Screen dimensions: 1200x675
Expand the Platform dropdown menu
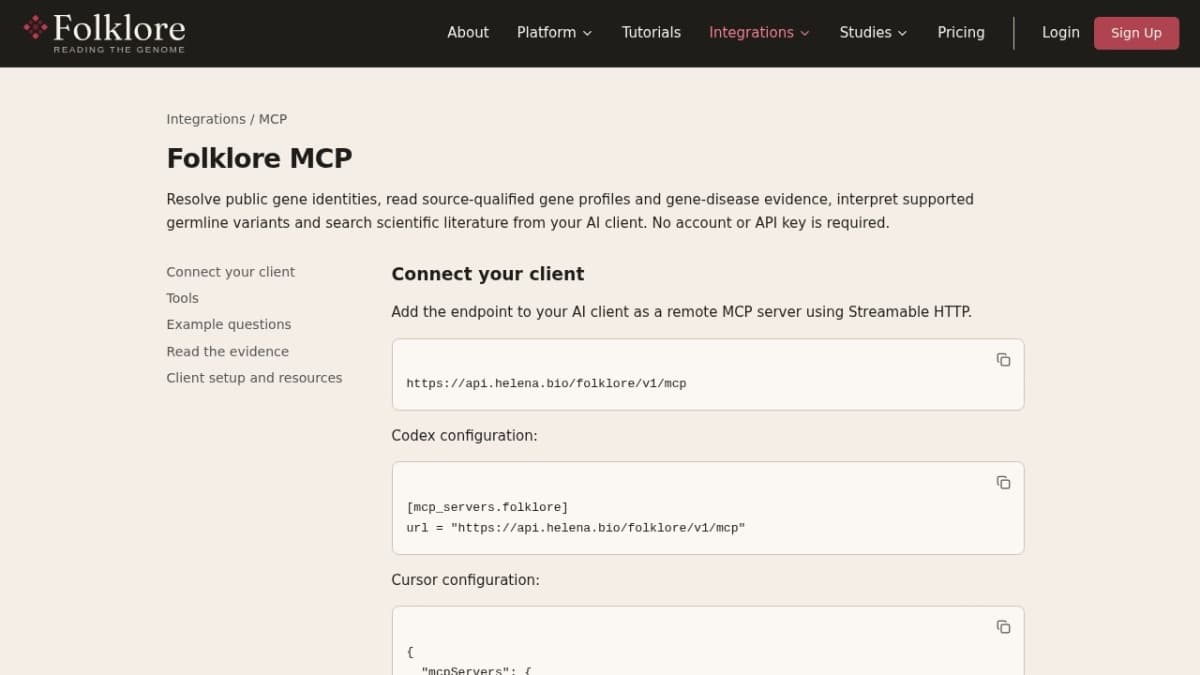coord(554,32)
